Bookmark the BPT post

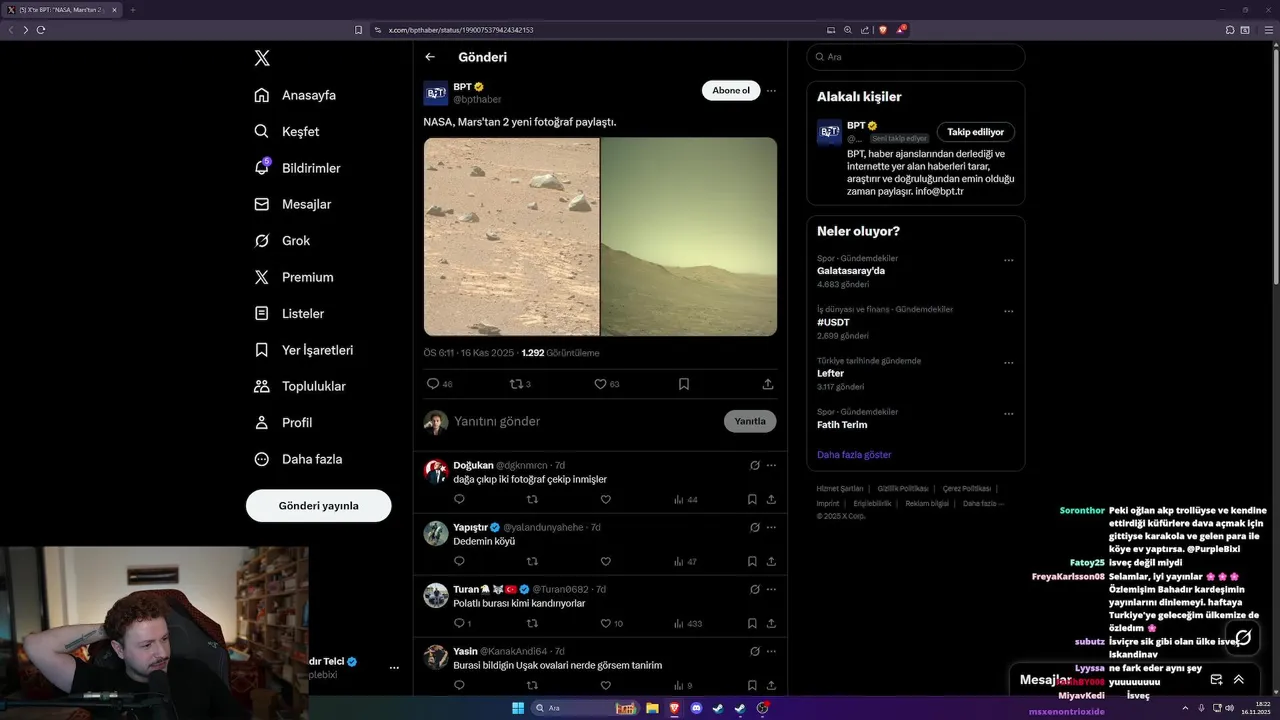684,384
